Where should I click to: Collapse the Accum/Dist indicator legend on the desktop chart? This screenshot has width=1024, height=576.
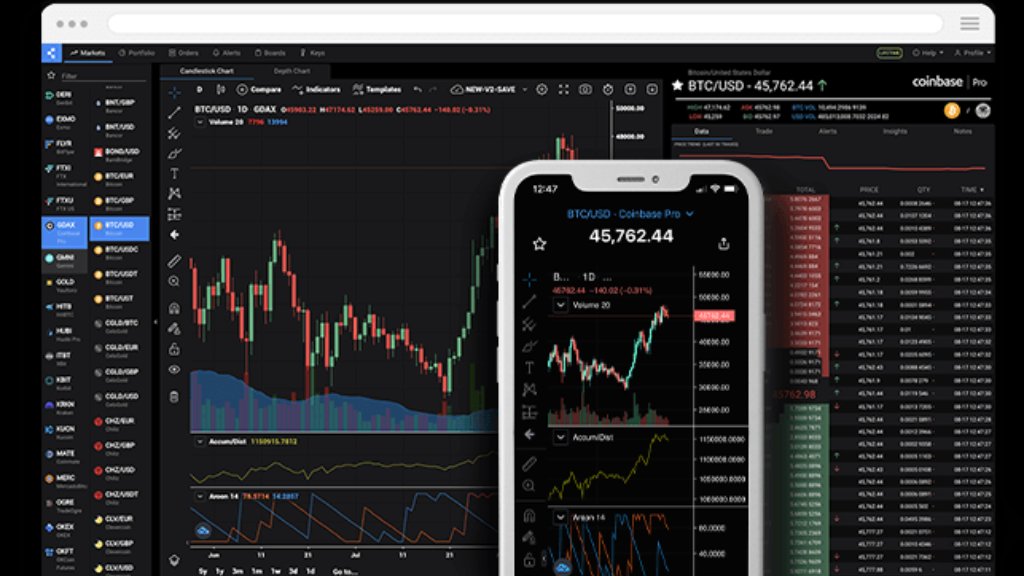(200, 441)
